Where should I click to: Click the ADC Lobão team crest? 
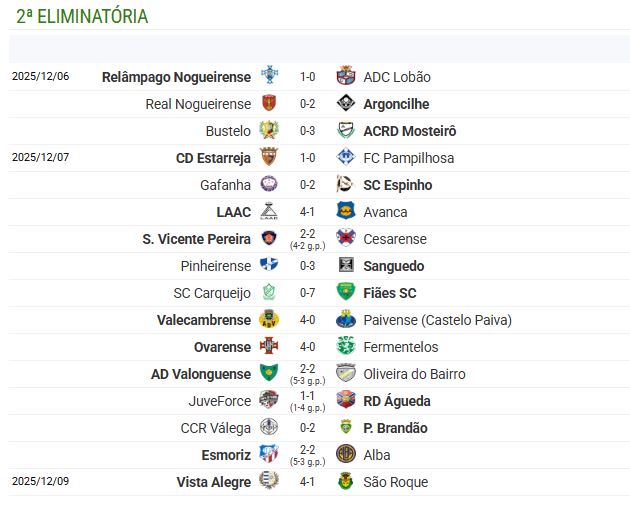point(346,77)
